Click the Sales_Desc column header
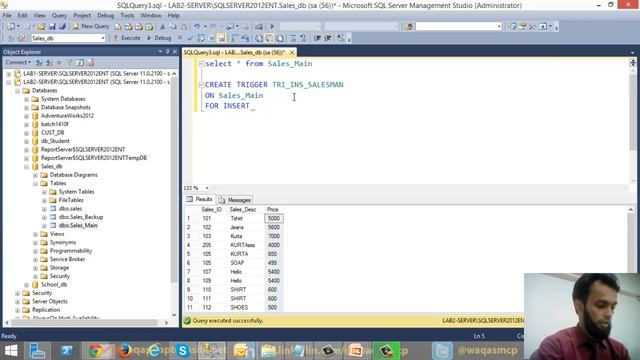The width and height of the screenshot is (640, 360). coord(243,209)
